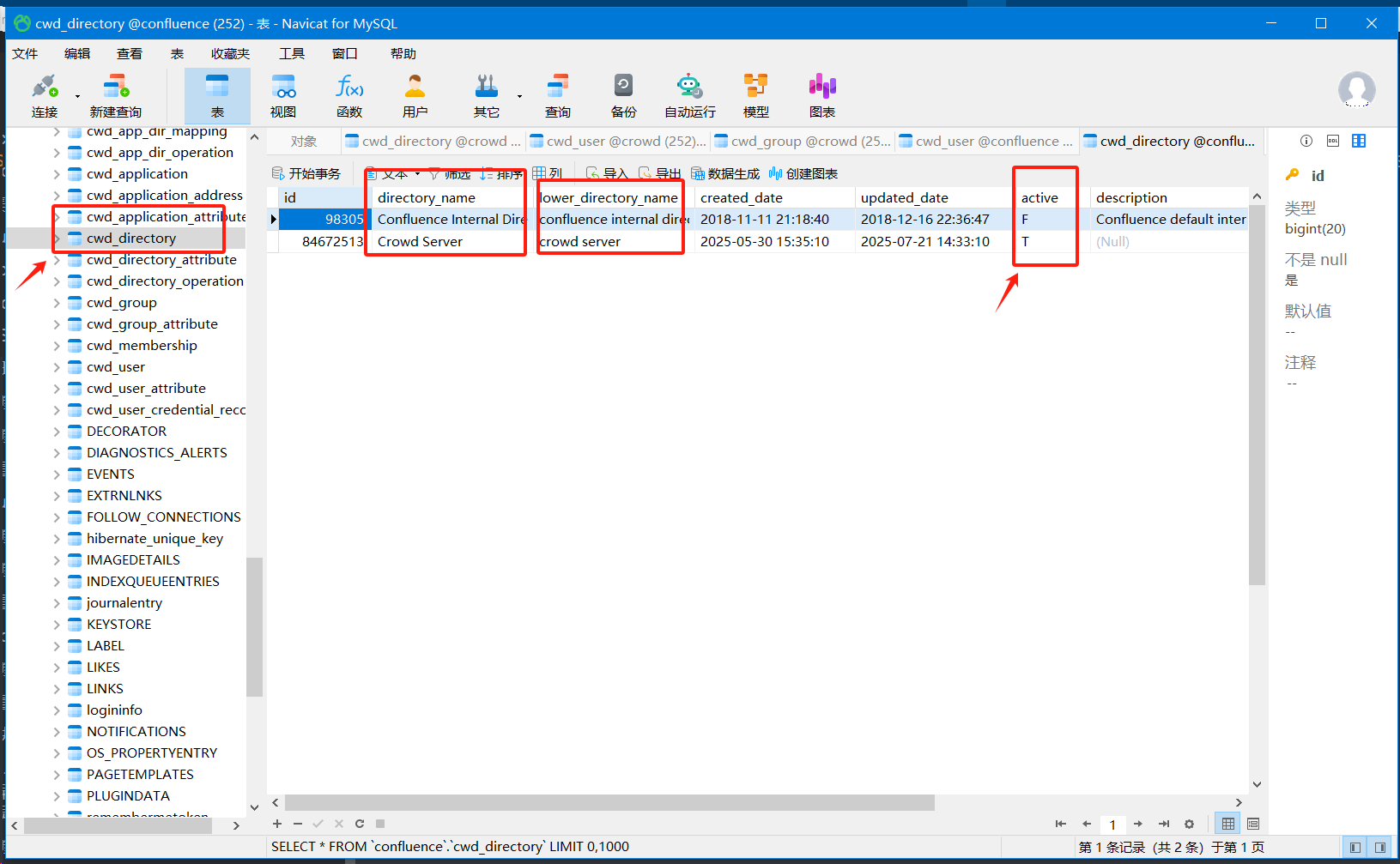This screenshot has width=1400, height=864.
Task: Show the info panel icon
Action: (x=1306, y=141)
